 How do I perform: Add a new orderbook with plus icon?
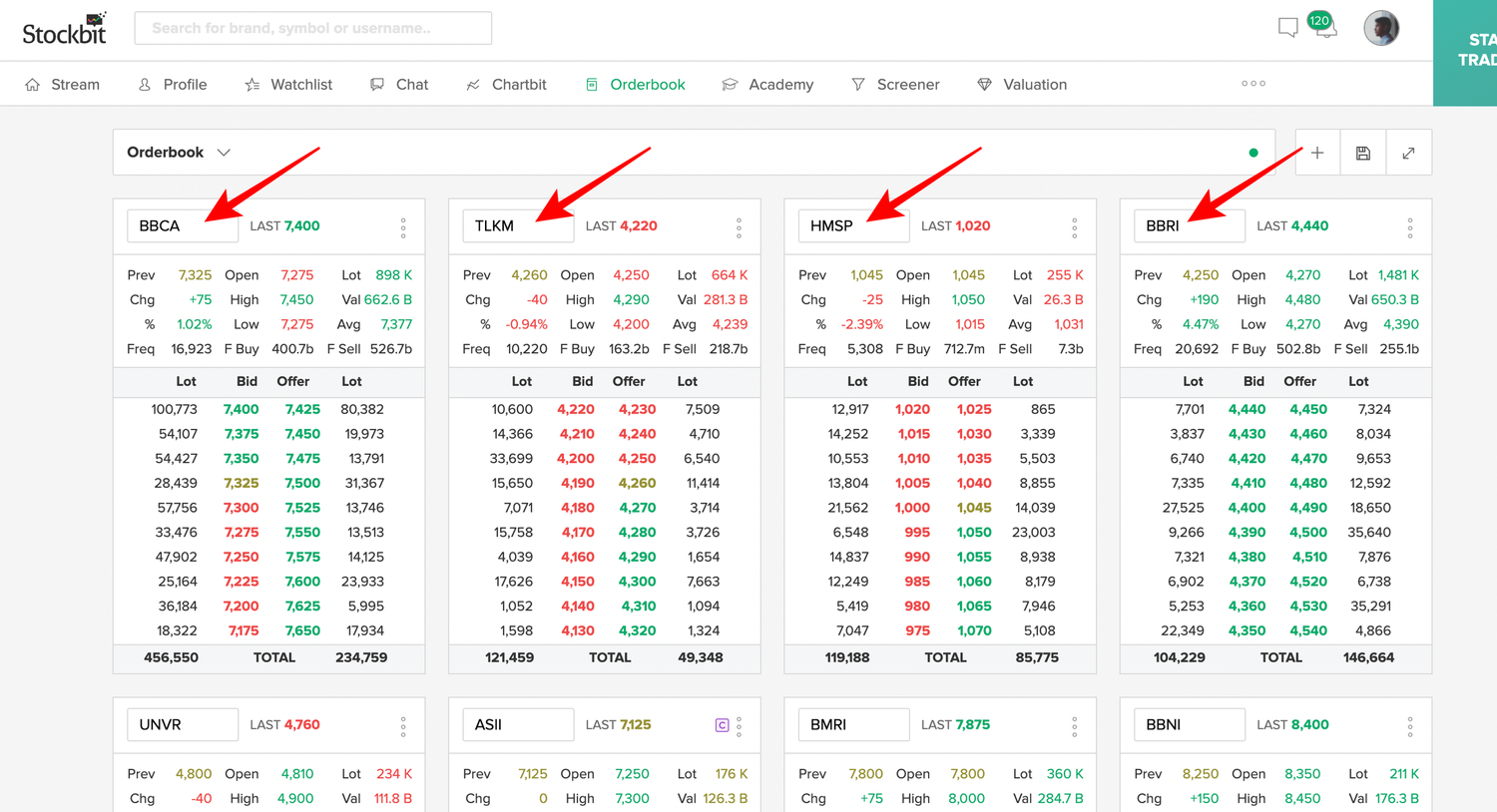(x=1316, y=152)
